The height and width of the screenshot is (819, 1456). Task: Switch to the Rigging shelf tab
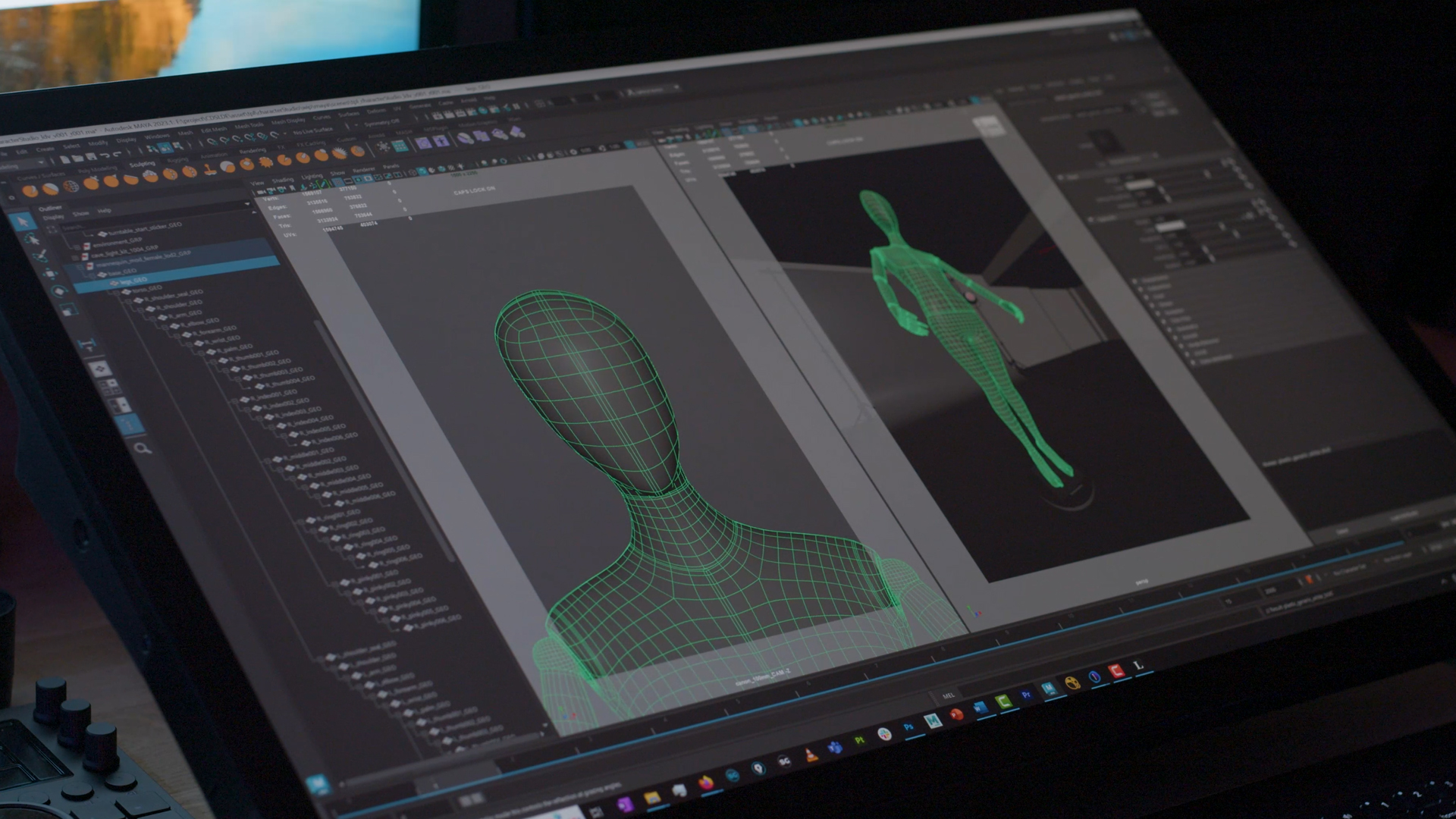pos(177,161)
